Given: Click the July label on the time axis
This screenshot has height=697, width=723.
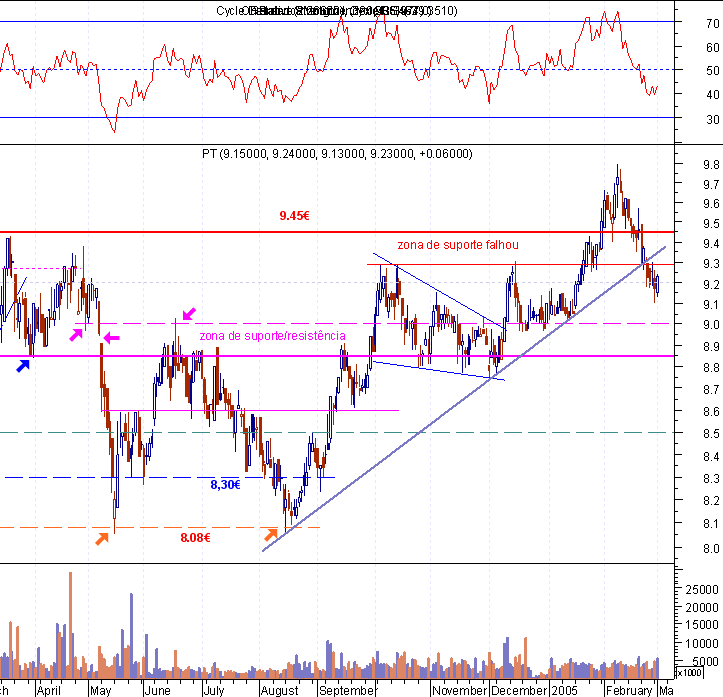Looking at the screenshot, I should click(x=214, y=690).
